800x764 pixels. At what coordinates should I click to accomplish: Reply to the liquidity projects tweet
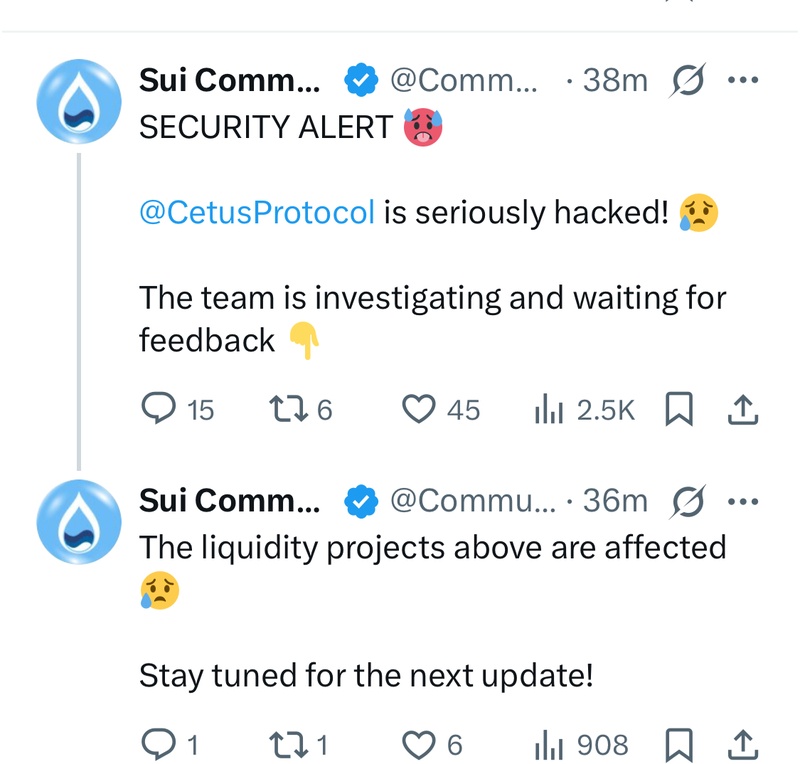[159, 743]
